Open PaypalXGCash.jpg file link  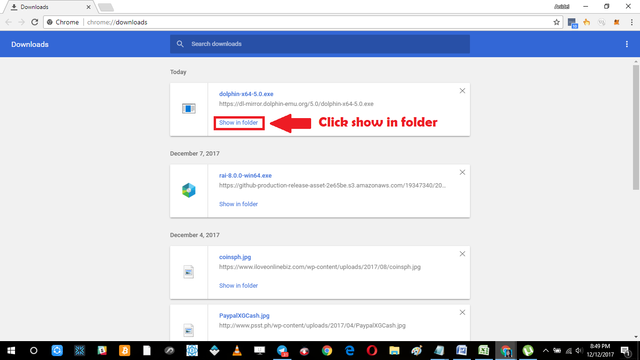pos(244,316)
